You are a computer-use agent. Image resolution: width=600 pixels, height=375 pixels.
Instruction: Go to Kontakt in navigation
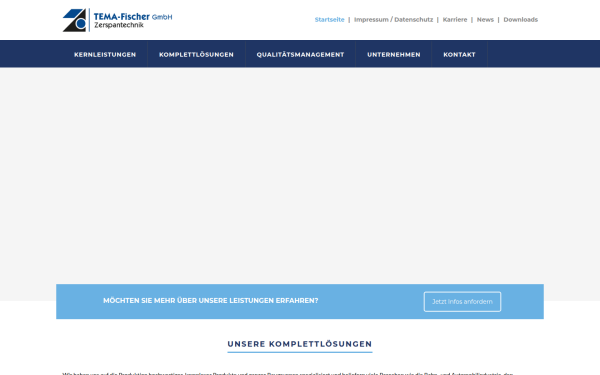tap(460, 54)
